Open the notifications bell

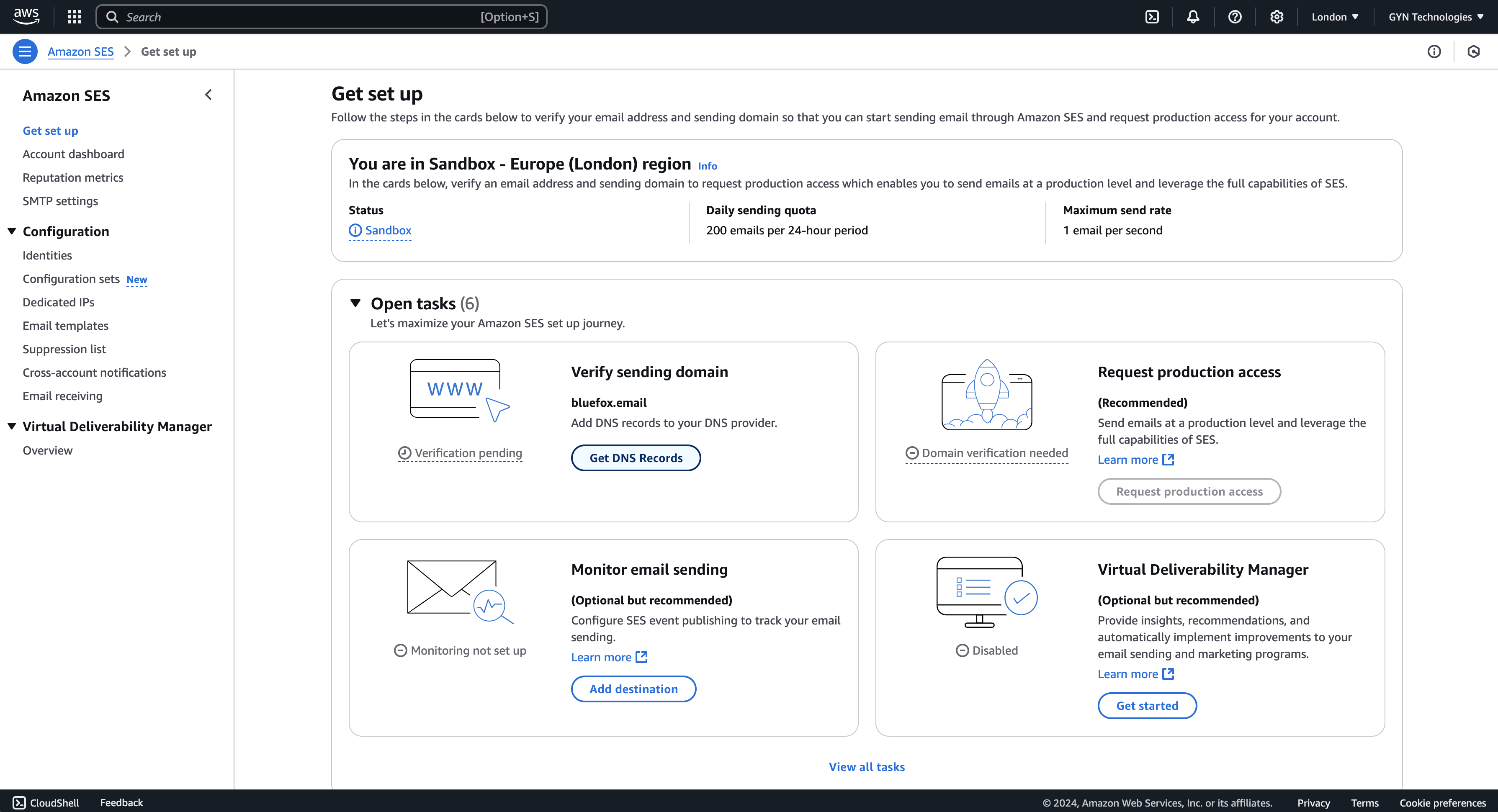tap(1193, 17)
